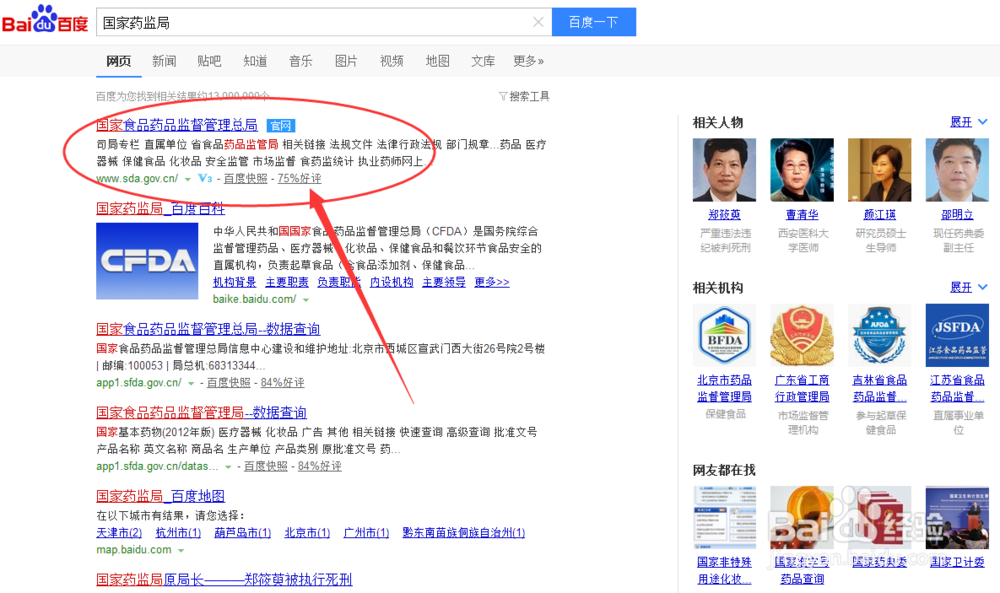Screen dimensions: 1000x593
Task: Open 百度快照 for the app1.sfda.gov.cn/datas result
Action: point(266,466)
